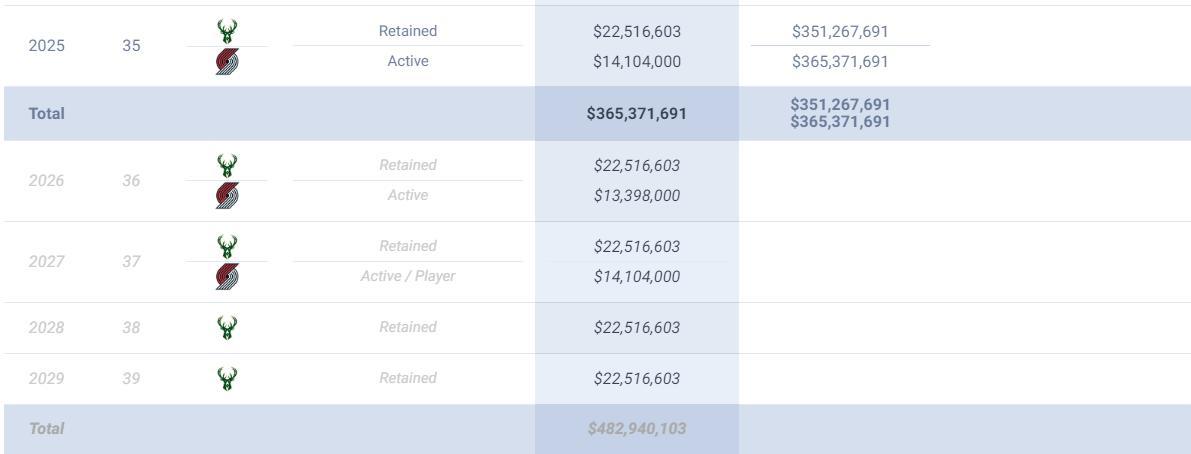Click the 2028 season year label
The width and height of the screenshot is (1191, 454).
[x=45, y=327]
